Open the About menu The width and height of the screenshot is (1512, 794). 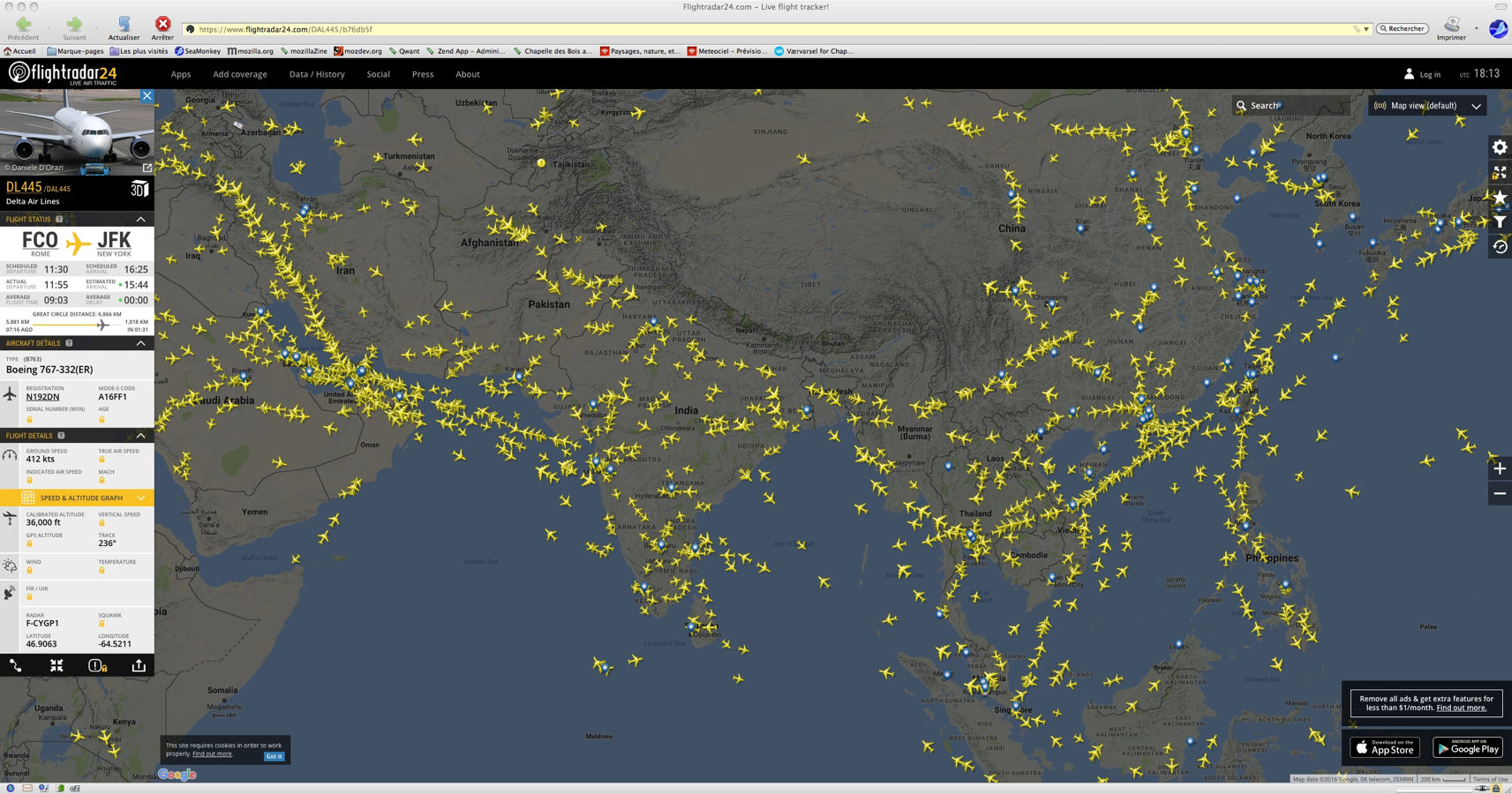[x=468, y=74]
